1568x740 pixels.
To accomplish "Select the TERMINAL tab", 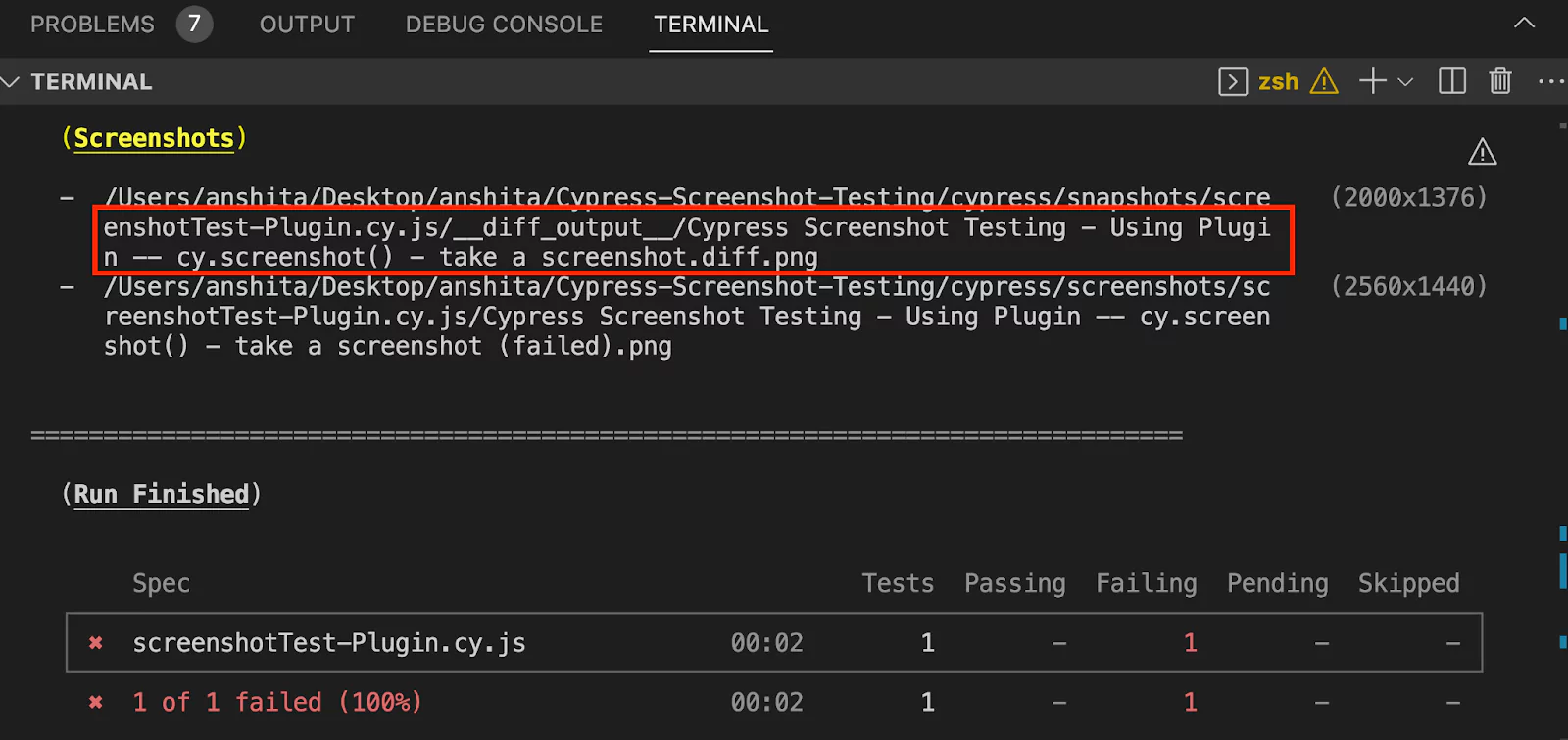I will click(711, 25).
